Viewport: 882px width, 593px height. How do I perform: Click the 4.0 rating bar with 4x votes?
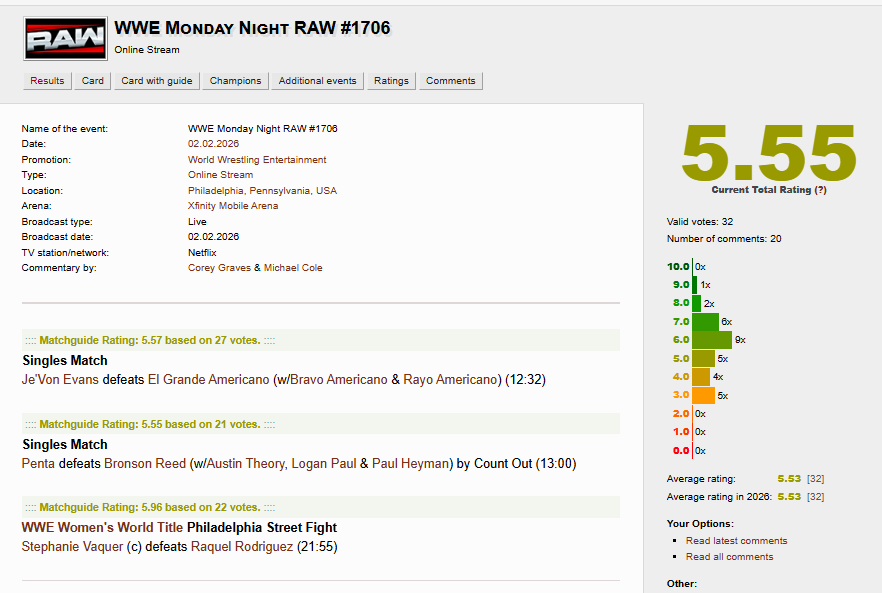(x=701, y=377)
